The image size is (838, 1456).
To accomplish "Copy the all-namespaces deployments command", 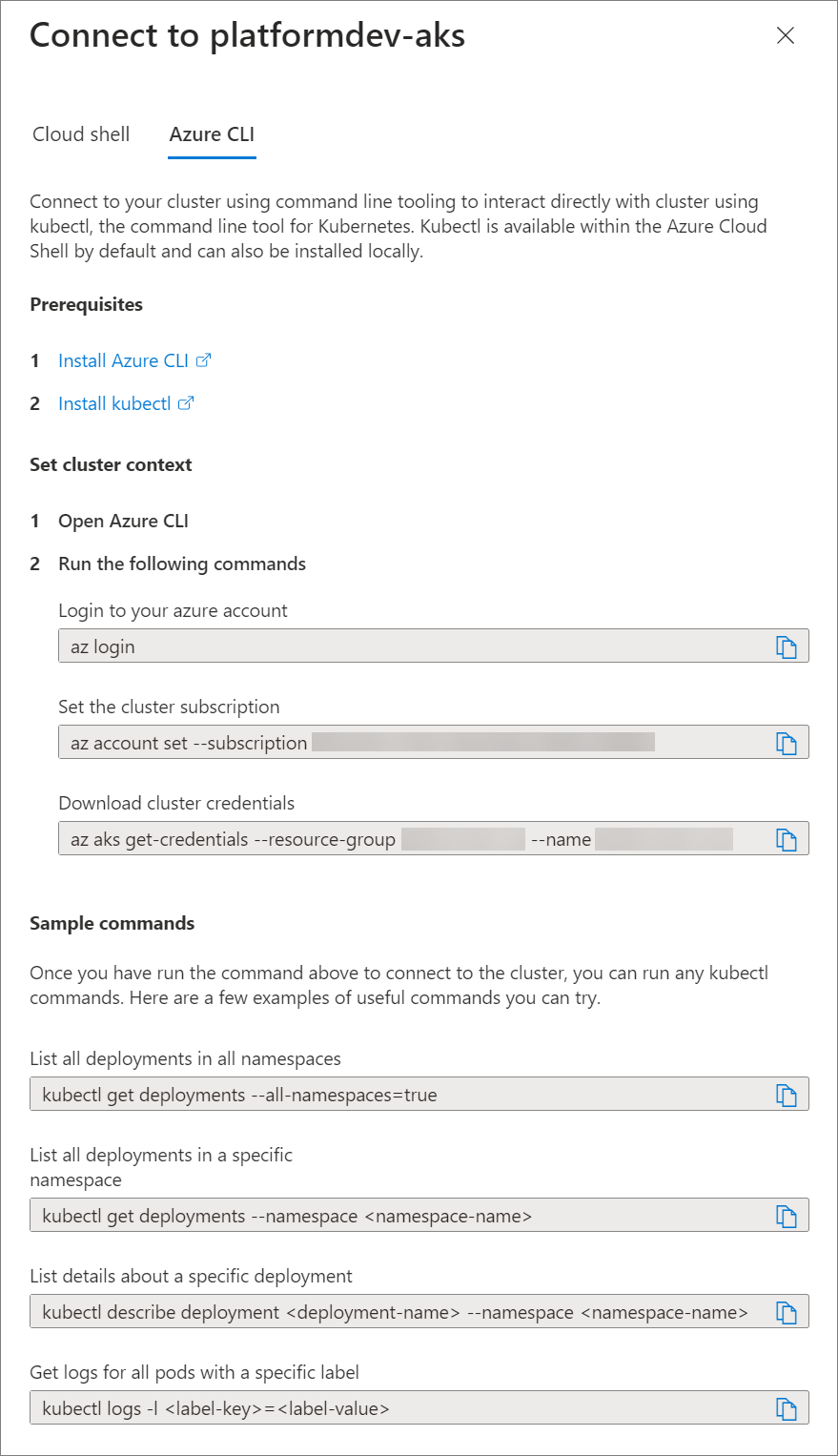I will tap(786, 1096).
